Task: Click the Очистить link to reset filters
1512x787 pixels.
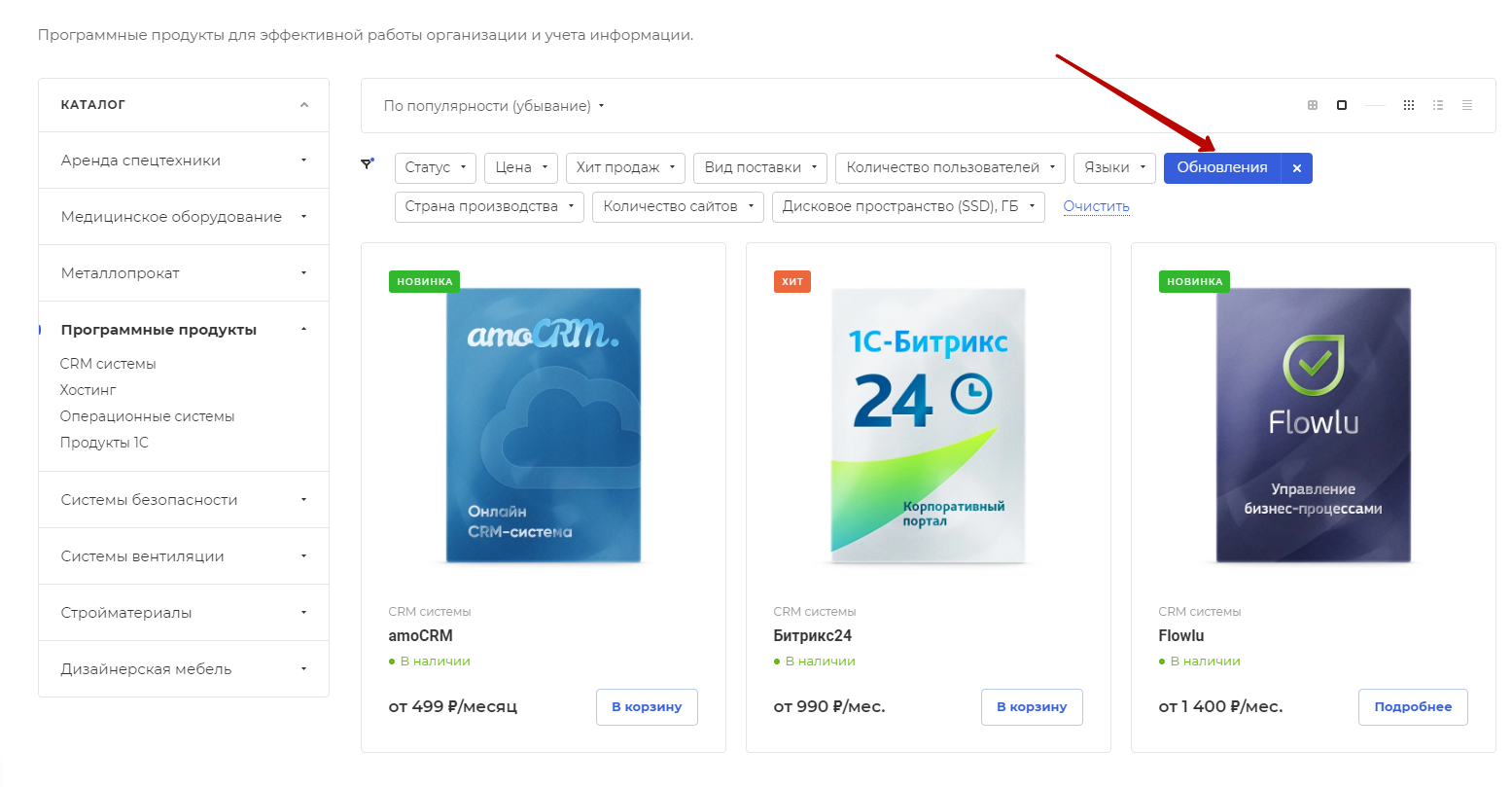Action: pos(1097,206)
